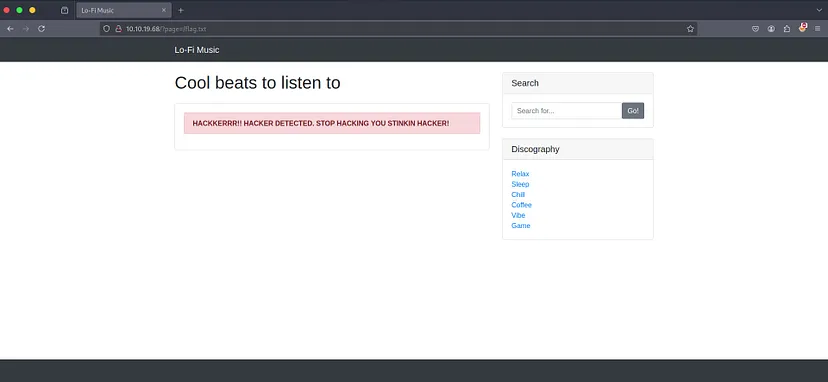The width and height of the screenshot is (828, 382).
Task: Open the Sleep discography link
Action: [x=520, y=184]
